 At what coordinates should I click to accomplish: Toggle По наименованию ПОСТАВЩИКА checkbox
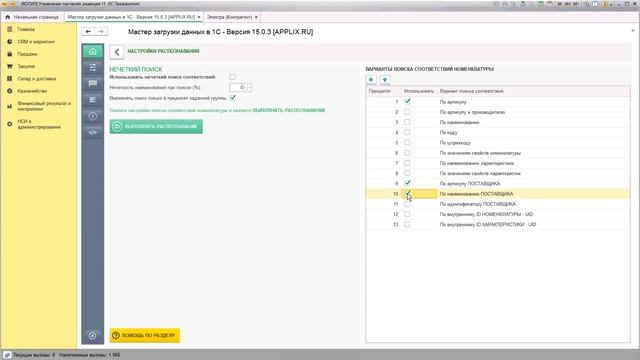click(407, 193)
